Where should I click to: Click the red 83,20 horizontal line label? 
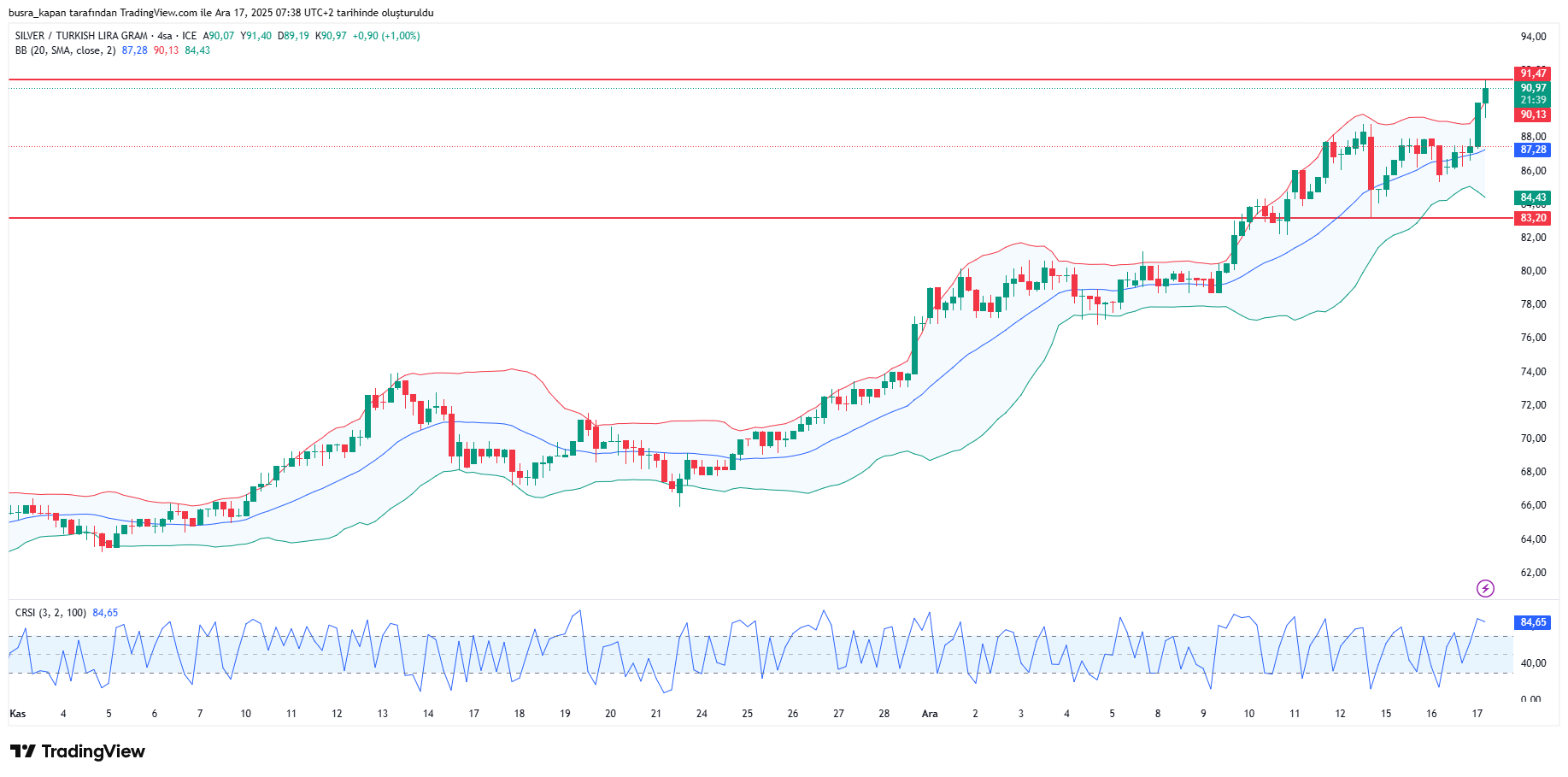pos(1533,218)
